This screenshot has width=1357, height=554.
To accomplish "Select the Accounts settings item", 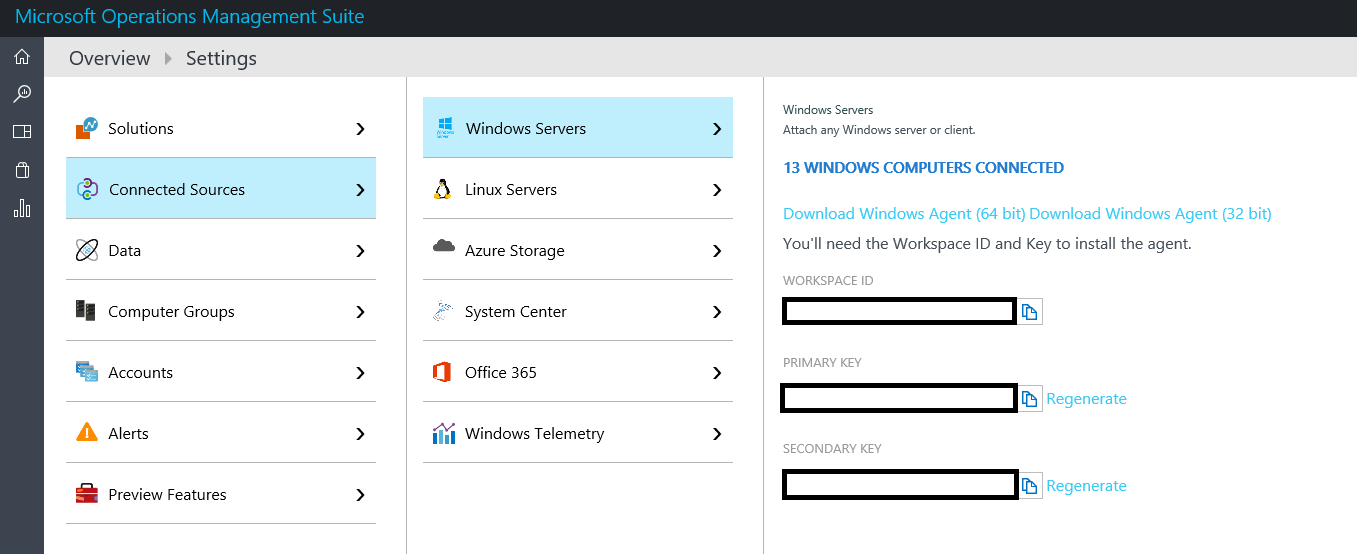I will click(x=221, y=372).
